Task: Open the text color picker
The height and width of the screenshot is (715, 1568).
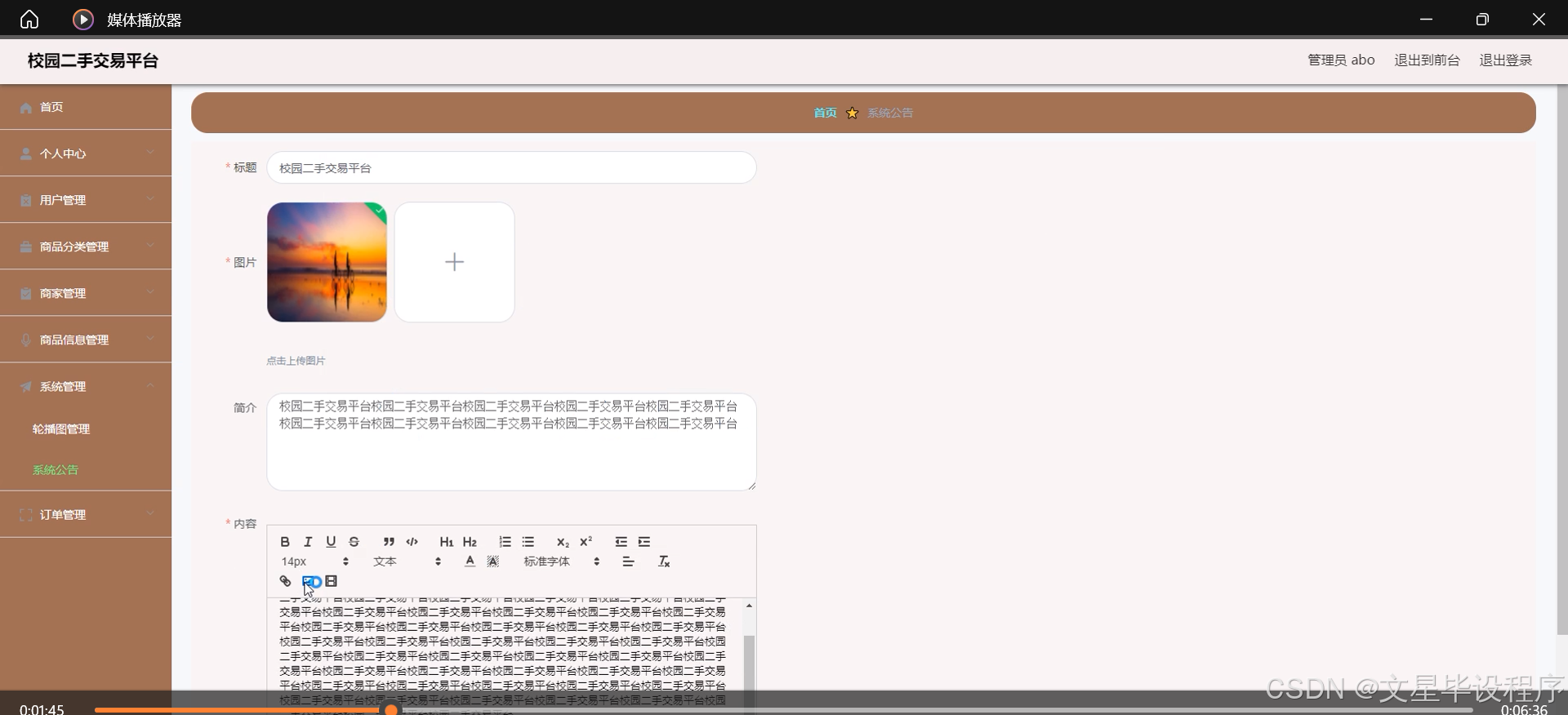Action: pos(470,562)
